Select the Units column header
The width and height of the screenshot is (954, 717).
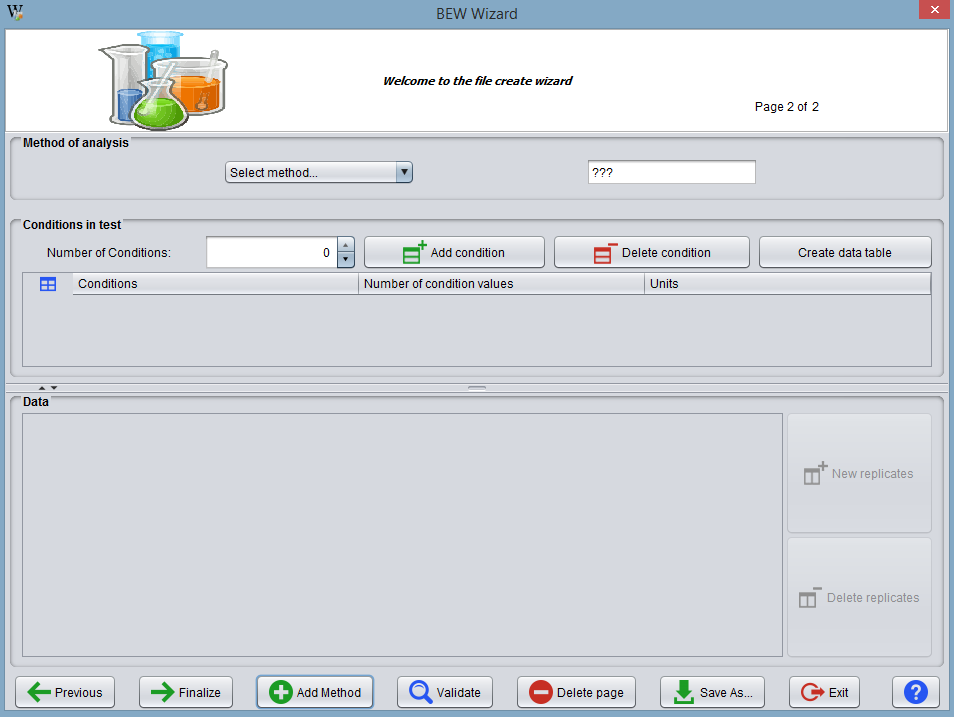(787, 284)
